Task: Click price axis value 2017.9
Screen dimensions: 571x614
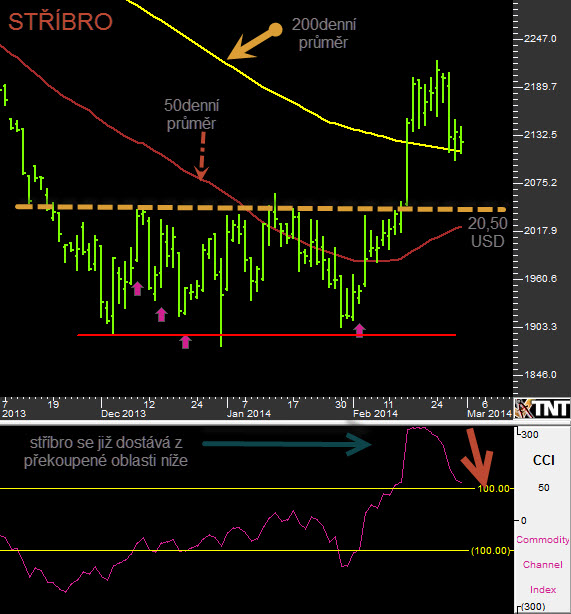Action: [x=540, y=231]
